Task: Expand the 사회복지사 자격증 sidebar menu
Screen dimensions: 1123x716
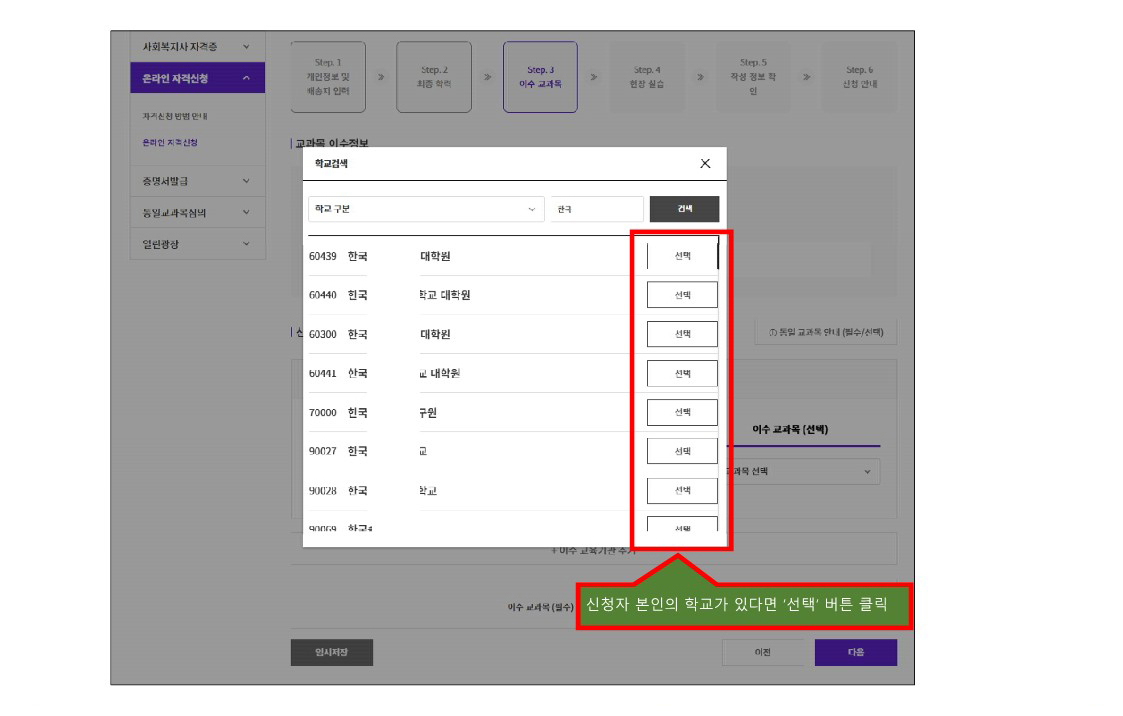Action: (x=197, y=47)
